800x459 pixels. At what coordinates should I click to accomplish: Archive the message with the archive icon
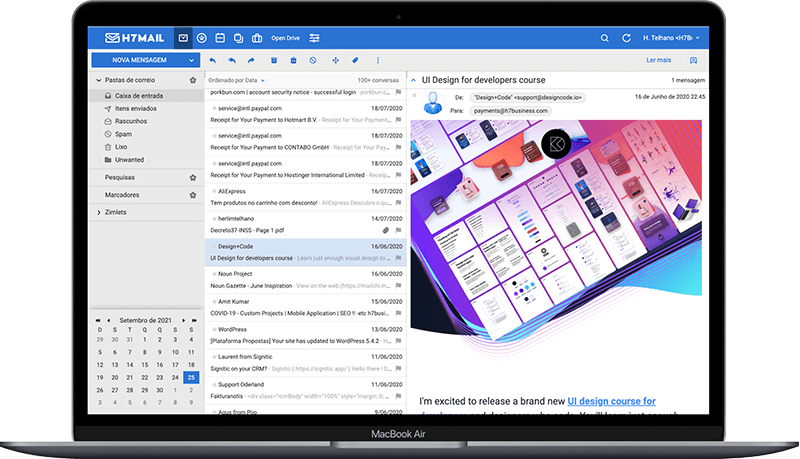274,60
